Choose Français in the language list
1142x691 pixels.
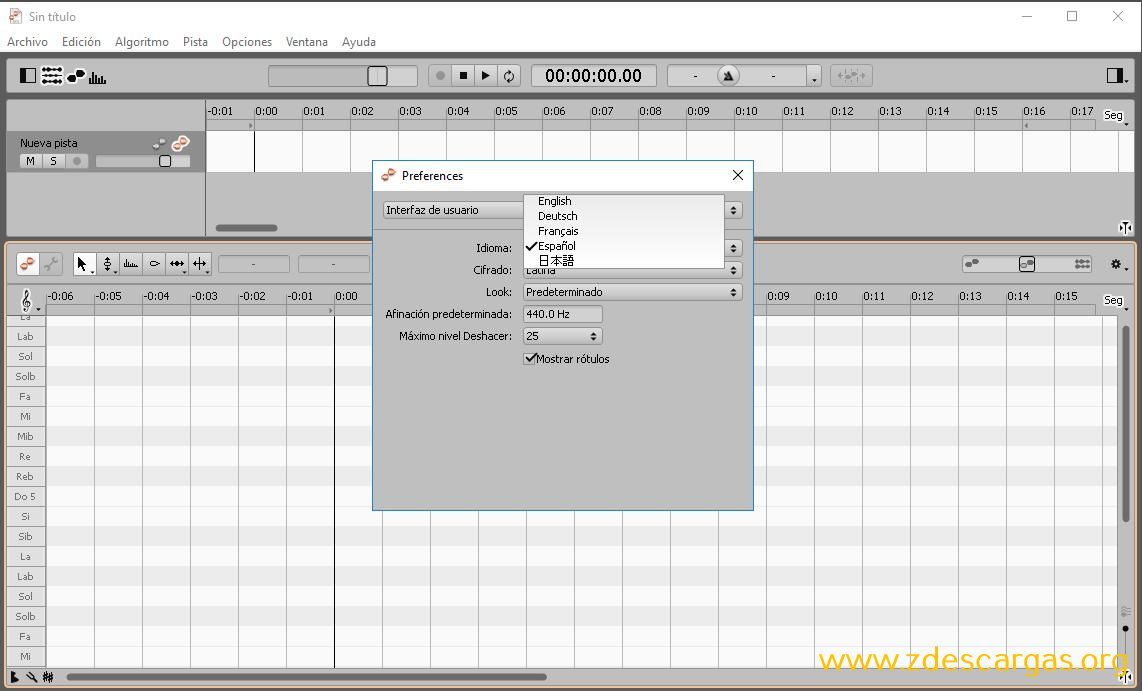(623, 231)
